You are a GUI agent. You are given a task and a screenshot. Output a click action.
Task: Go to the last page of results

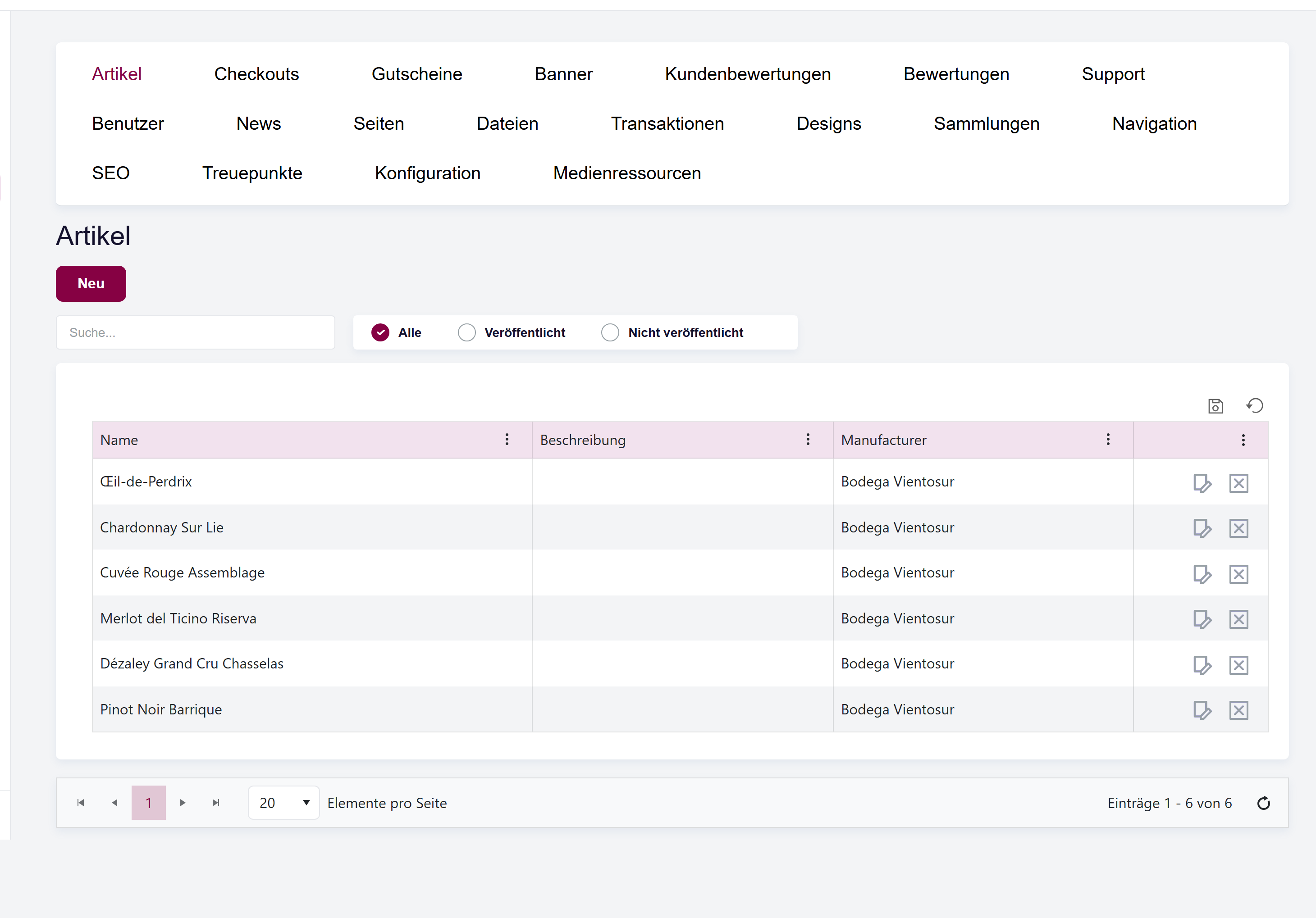(x=215, y=802)
